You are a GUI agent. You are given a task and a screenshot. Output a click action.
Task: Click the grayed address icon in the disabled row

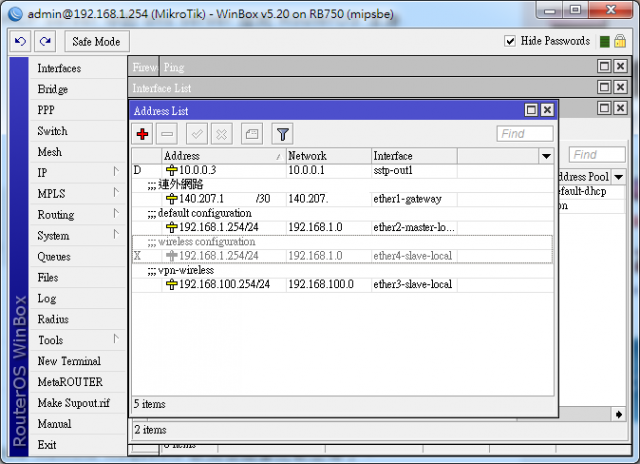click(171, 255)
